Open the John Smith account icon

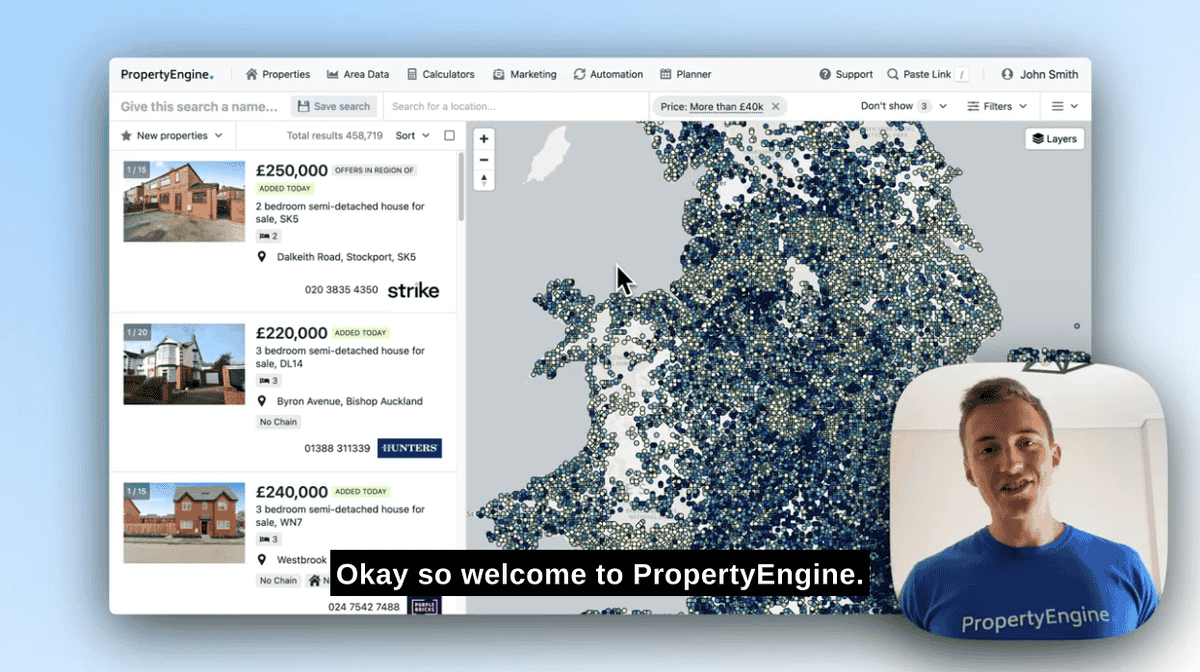click(x=1007, y=74)
